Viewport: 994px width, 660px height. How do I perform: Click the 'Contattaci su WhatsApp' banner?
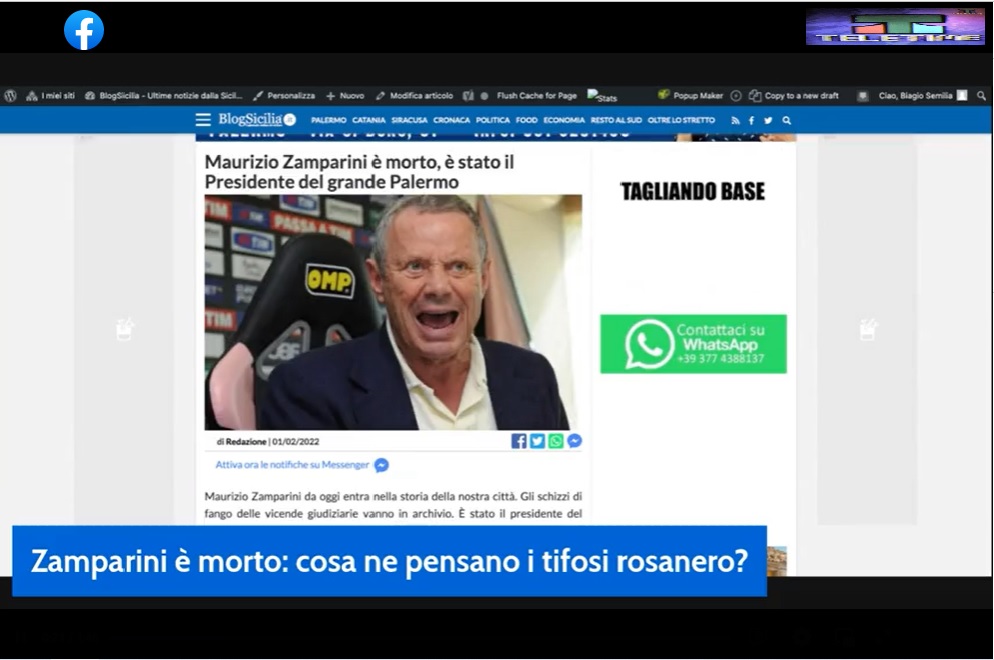(693, 344)
